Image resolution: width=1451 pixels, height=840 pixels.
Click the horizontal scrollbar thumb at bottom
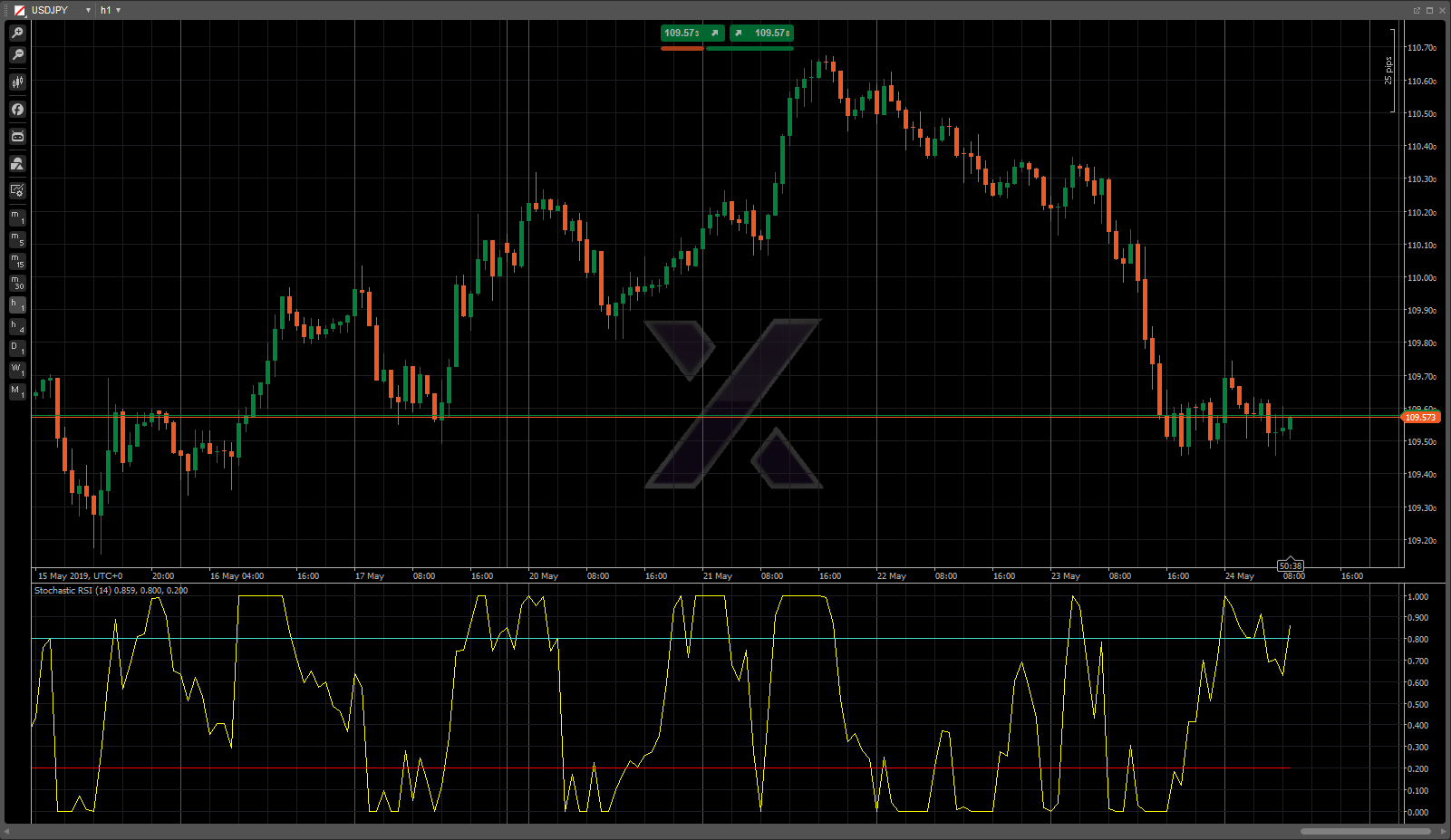point(1365,831)
